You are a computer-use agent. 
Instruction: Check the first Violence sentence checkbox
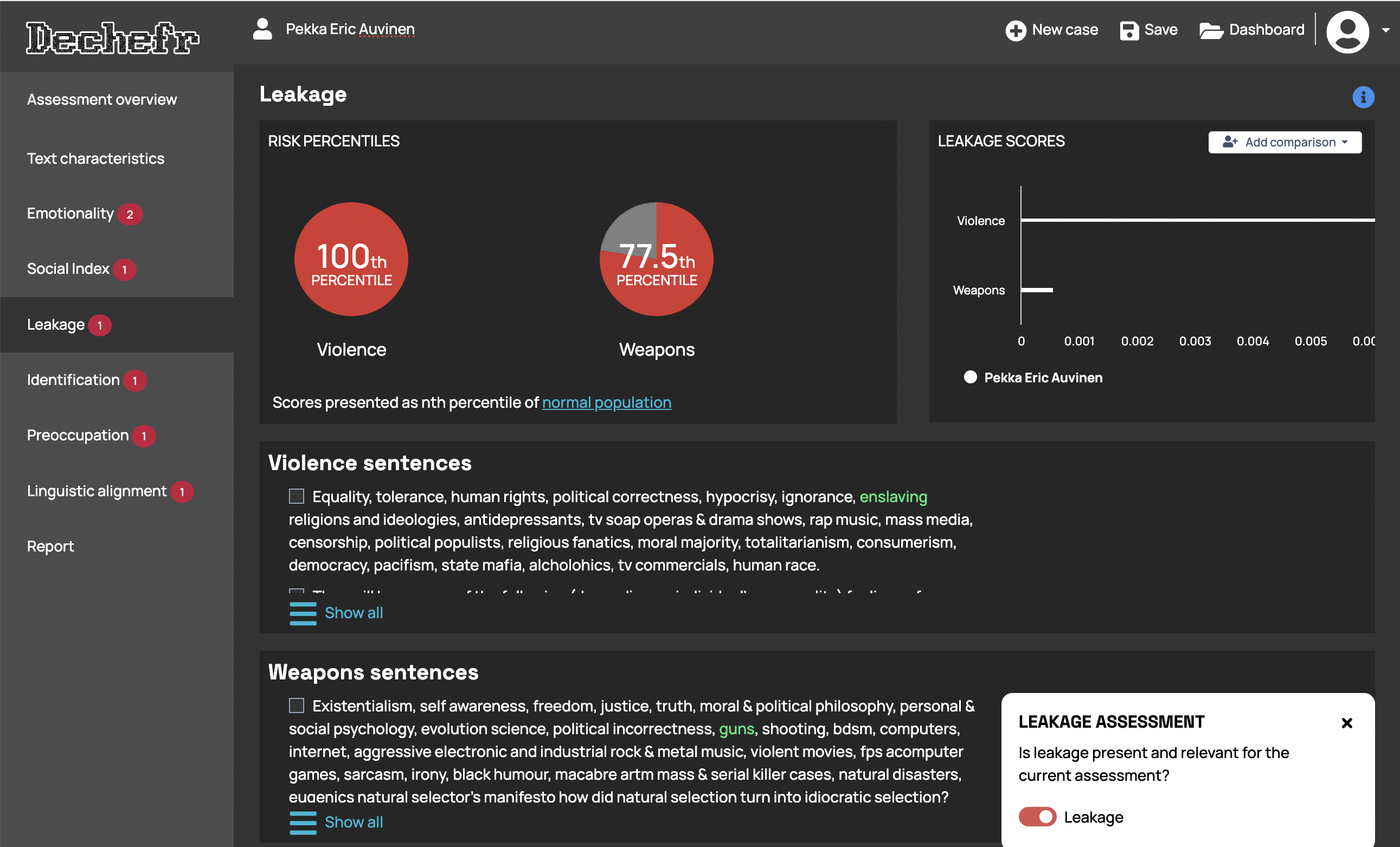point(297,496)
